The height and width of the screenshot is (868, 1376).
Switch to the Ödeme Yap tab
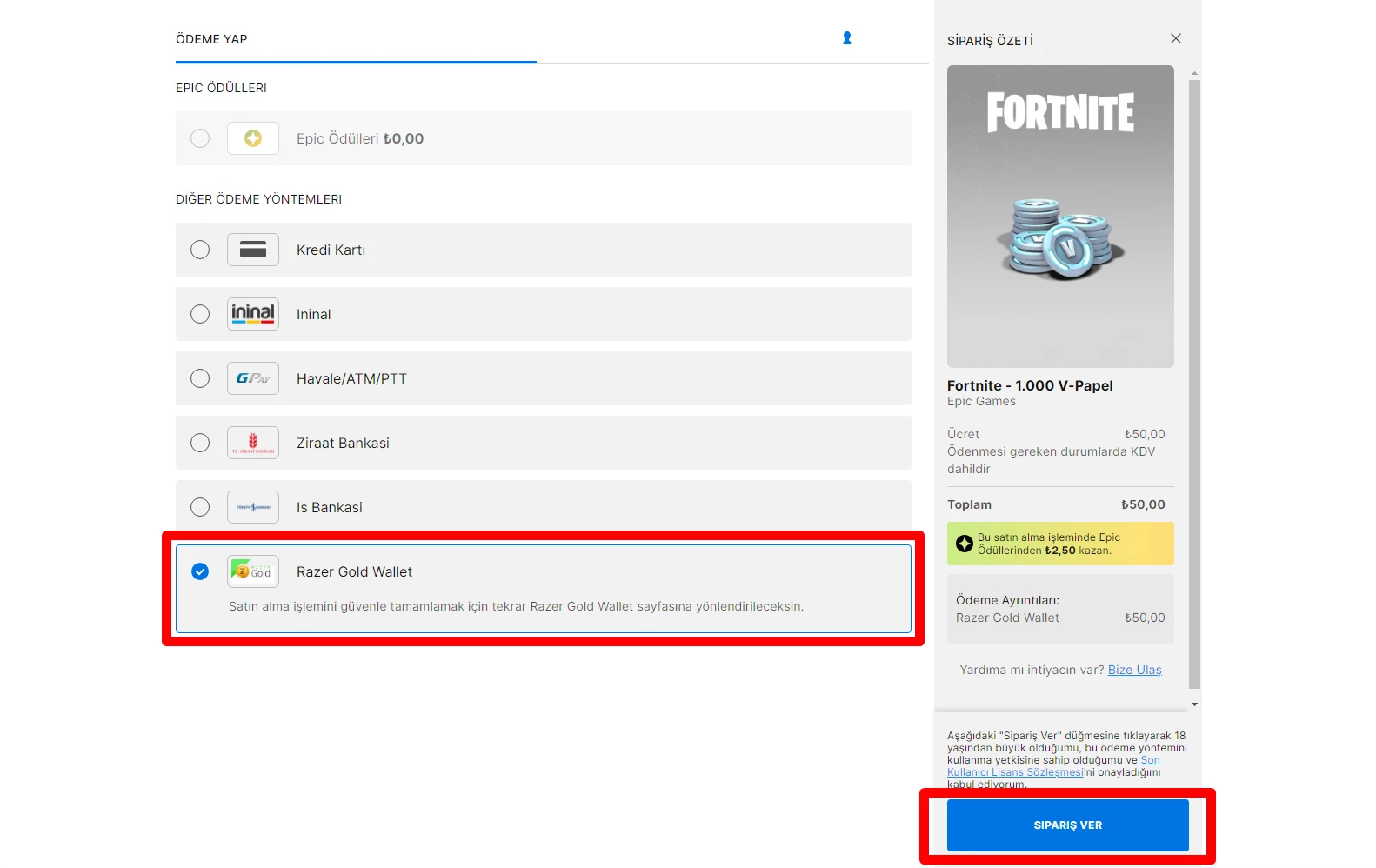[x=211, y=39]
